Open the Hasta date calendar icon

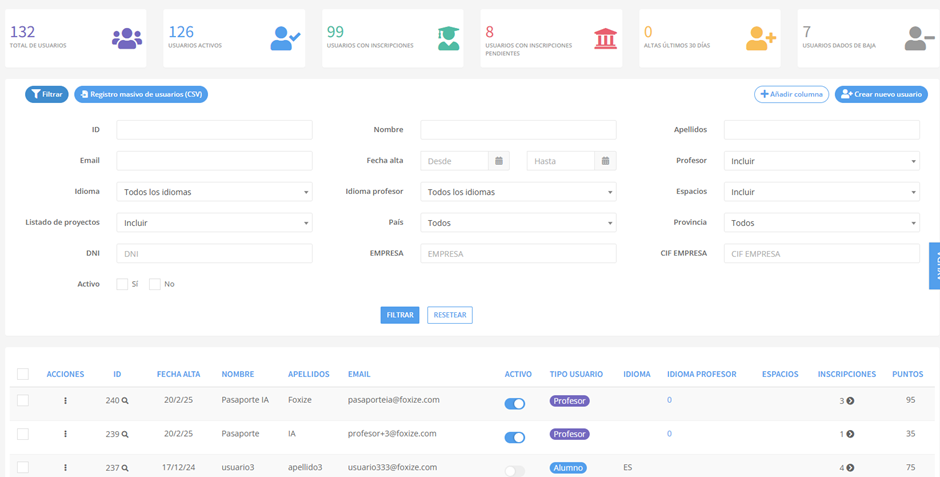(x=605, y=161)
